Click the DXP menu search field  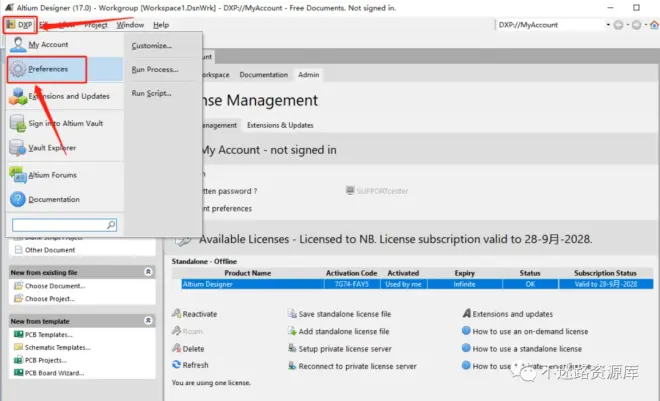[x=64, y=225]
